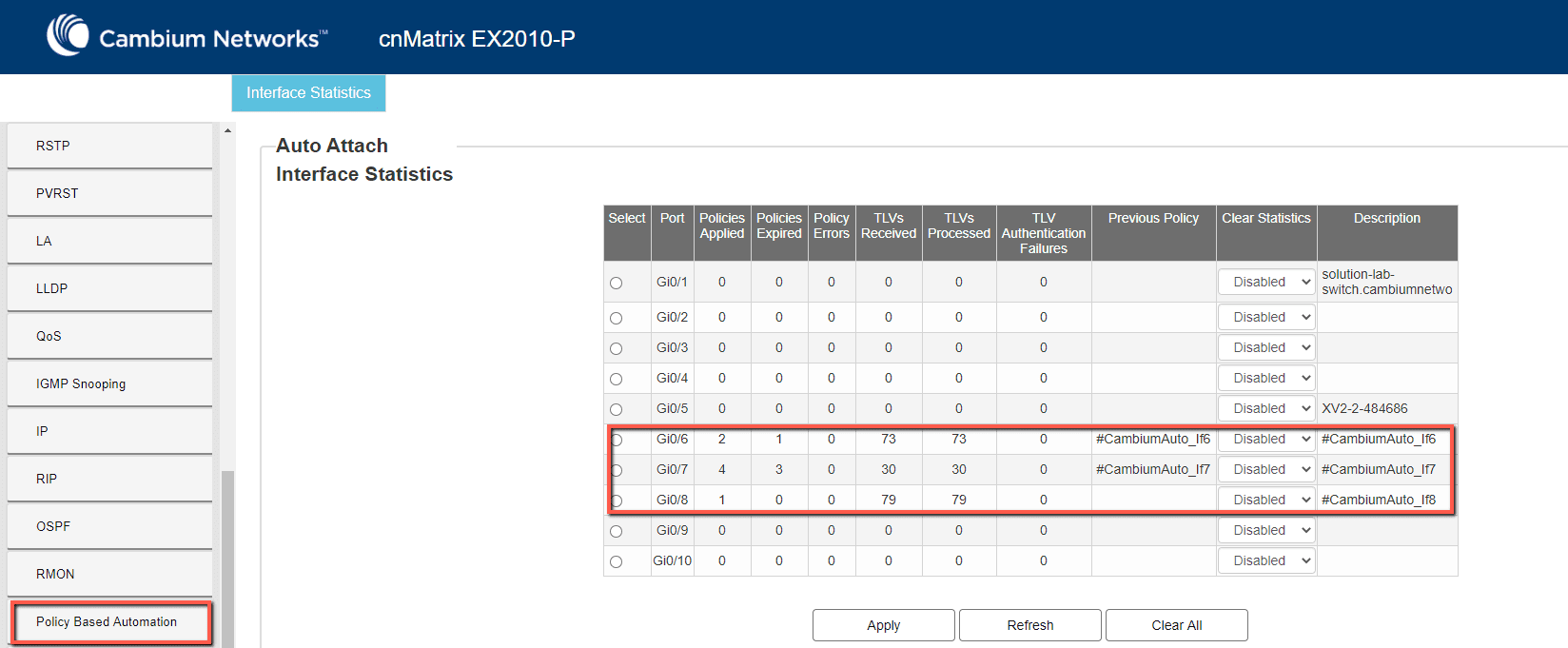Open Clear Statistics dropdown for Gi0/2
Image resolution: width=1568 pixels, height=648 pixels.
point(1266,317)
